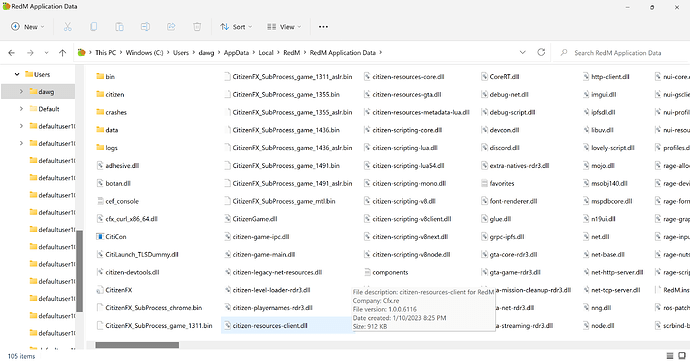Select net-http-server.dll file
The image size is (690, 362).
tap(613, 272)
